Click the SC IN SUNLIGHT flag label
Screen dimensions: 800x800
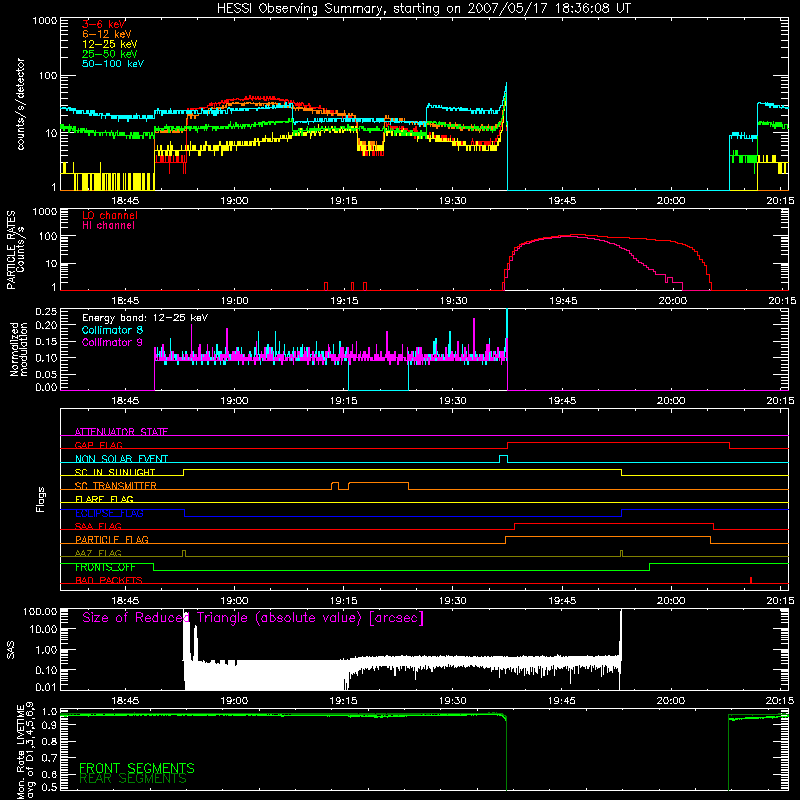115,472
